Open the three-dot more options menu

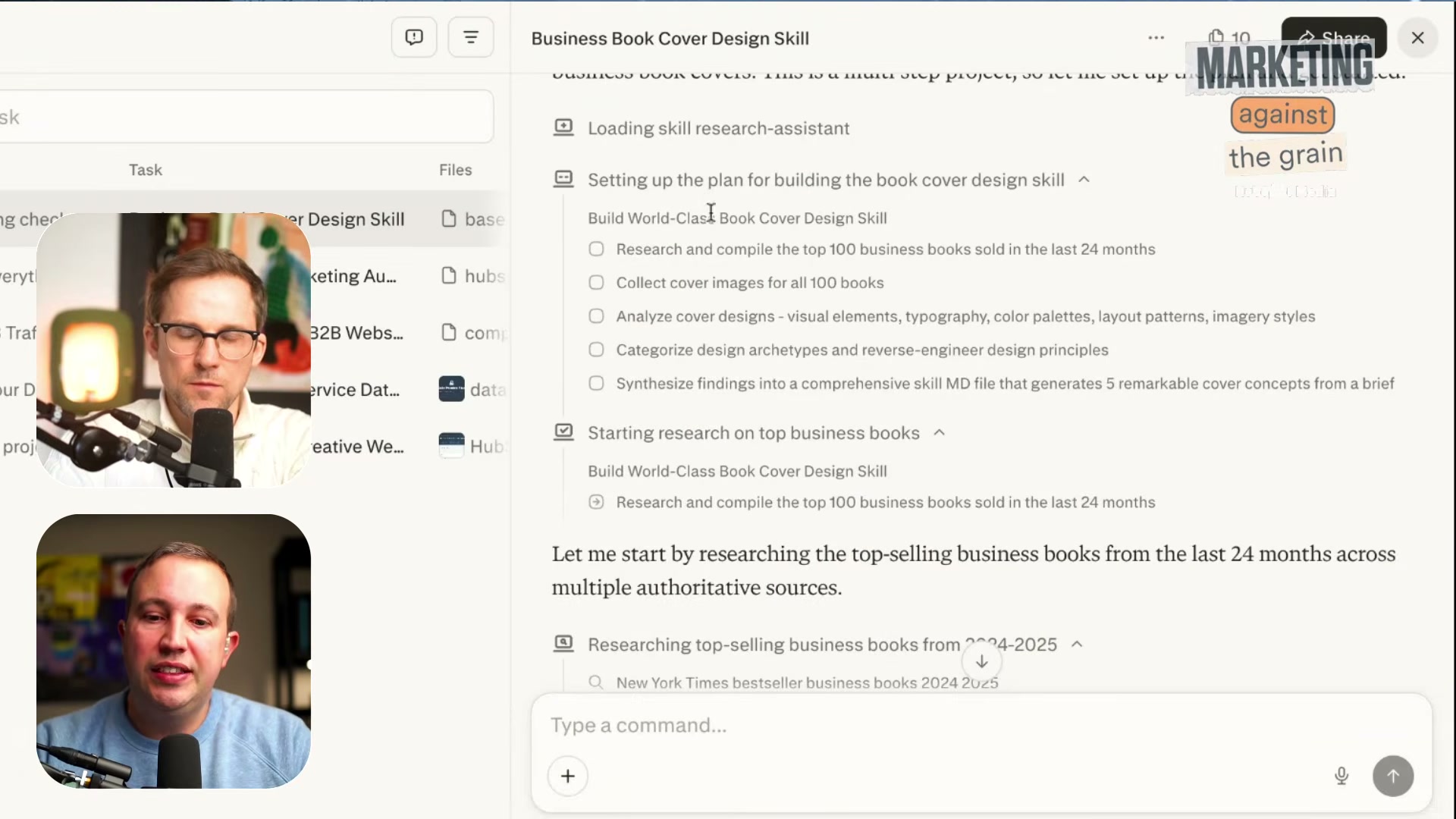coord(1156,37)
